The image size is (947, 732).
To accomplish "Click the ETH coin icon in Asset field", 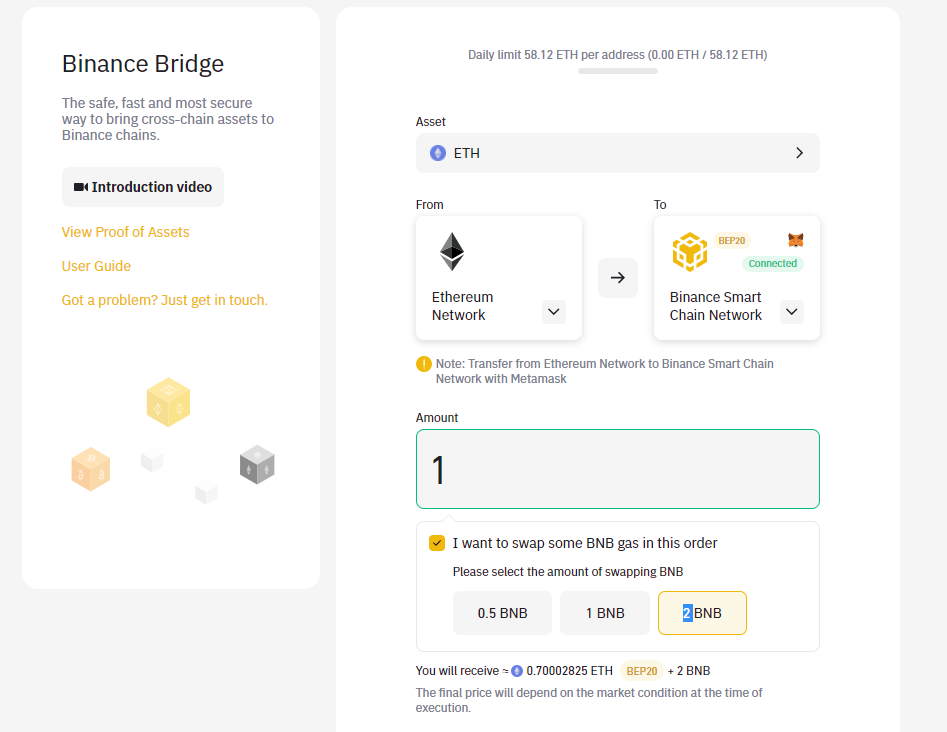I will (438, 153).
